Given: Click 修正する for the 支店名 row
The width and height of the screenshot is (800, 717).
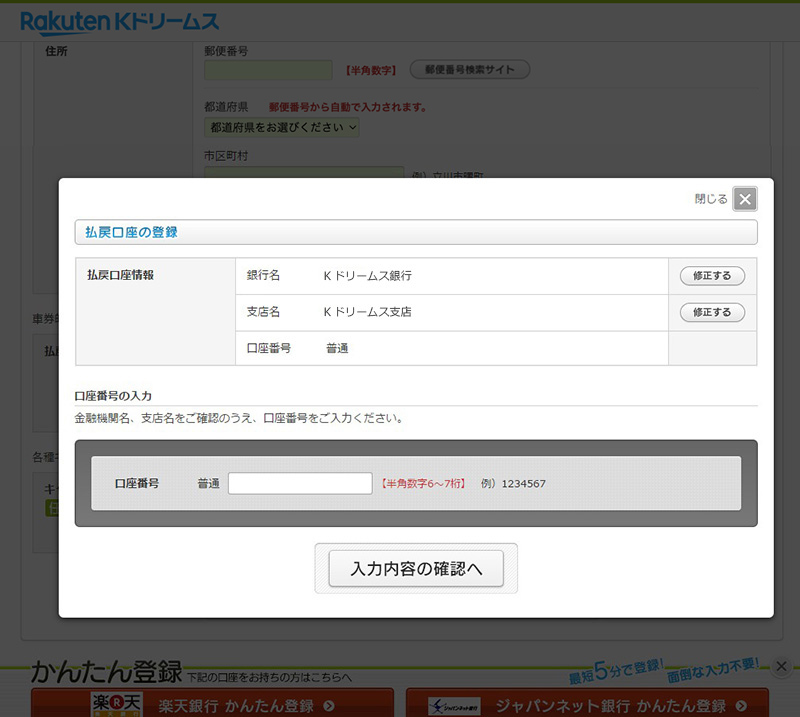Looking at the screenshot, I should (712, 312).
